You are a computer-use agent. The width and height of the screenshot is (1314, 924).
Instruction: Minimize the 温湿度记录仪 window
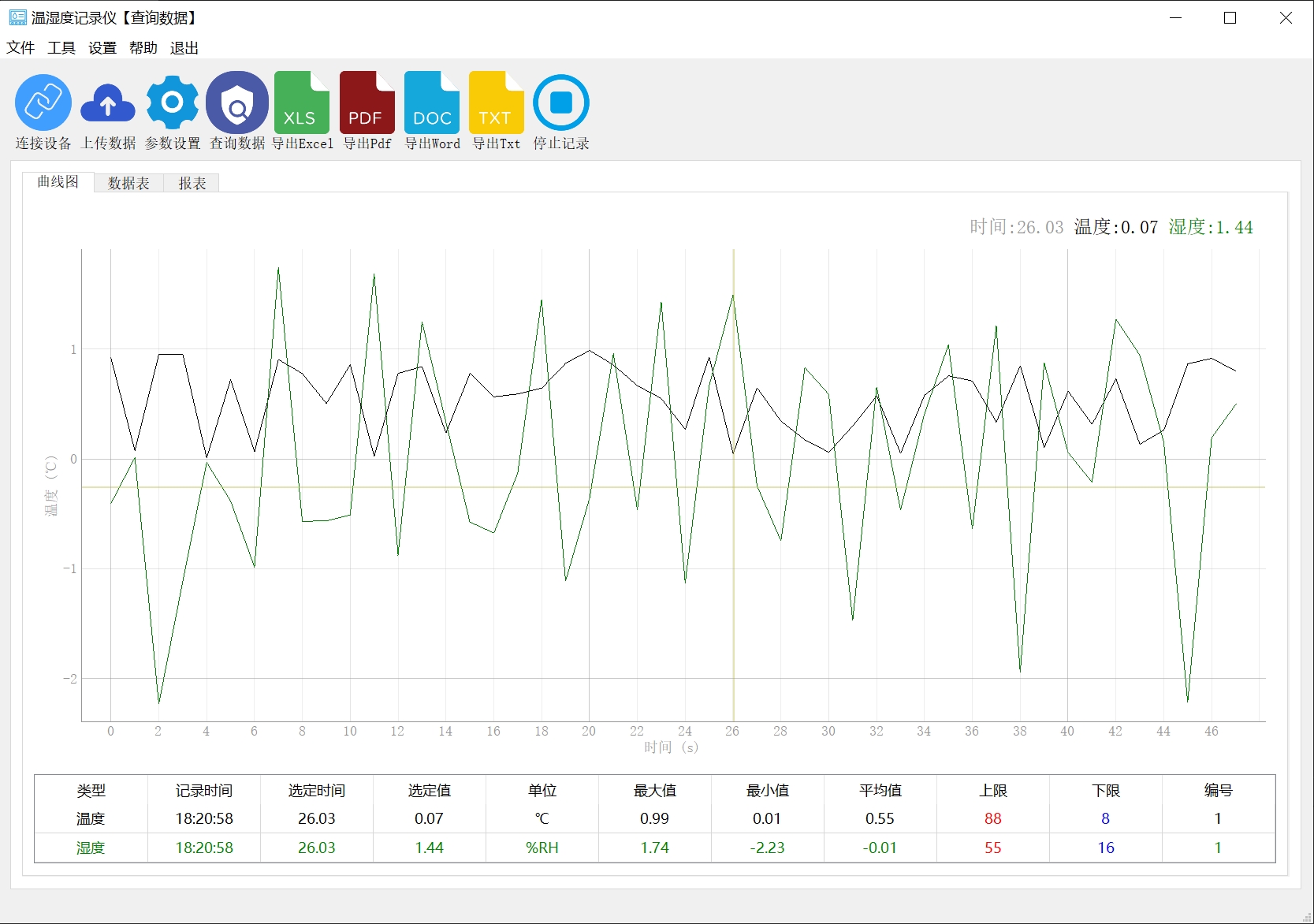[x=1176, y=17]
